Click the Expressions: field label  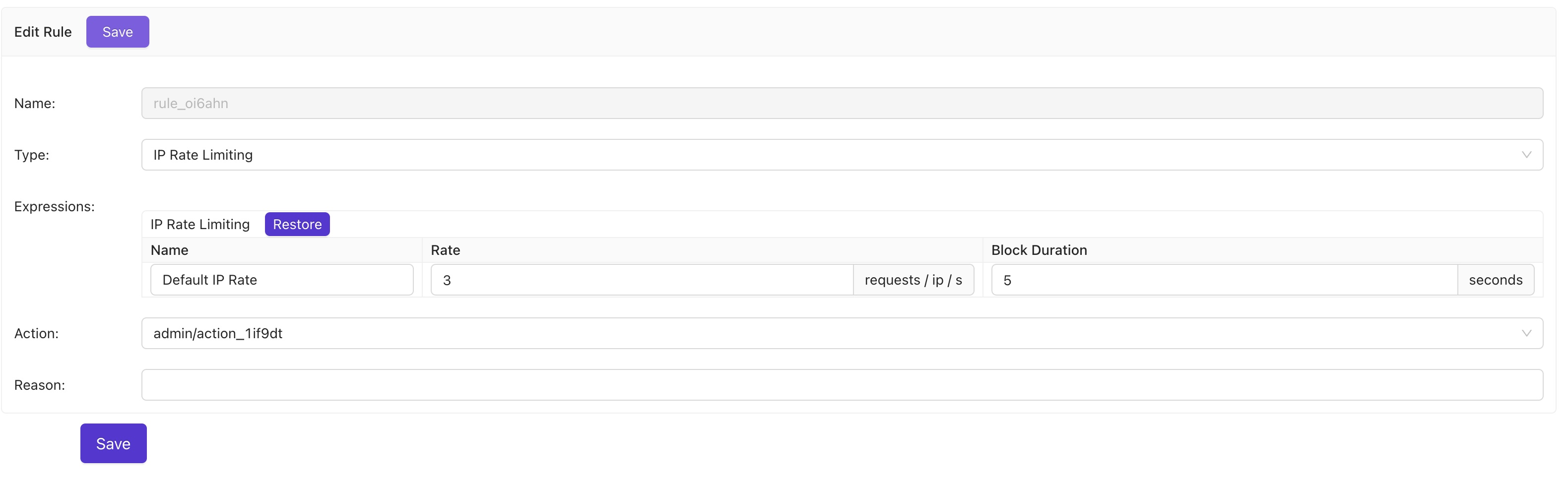click(54, 207)
